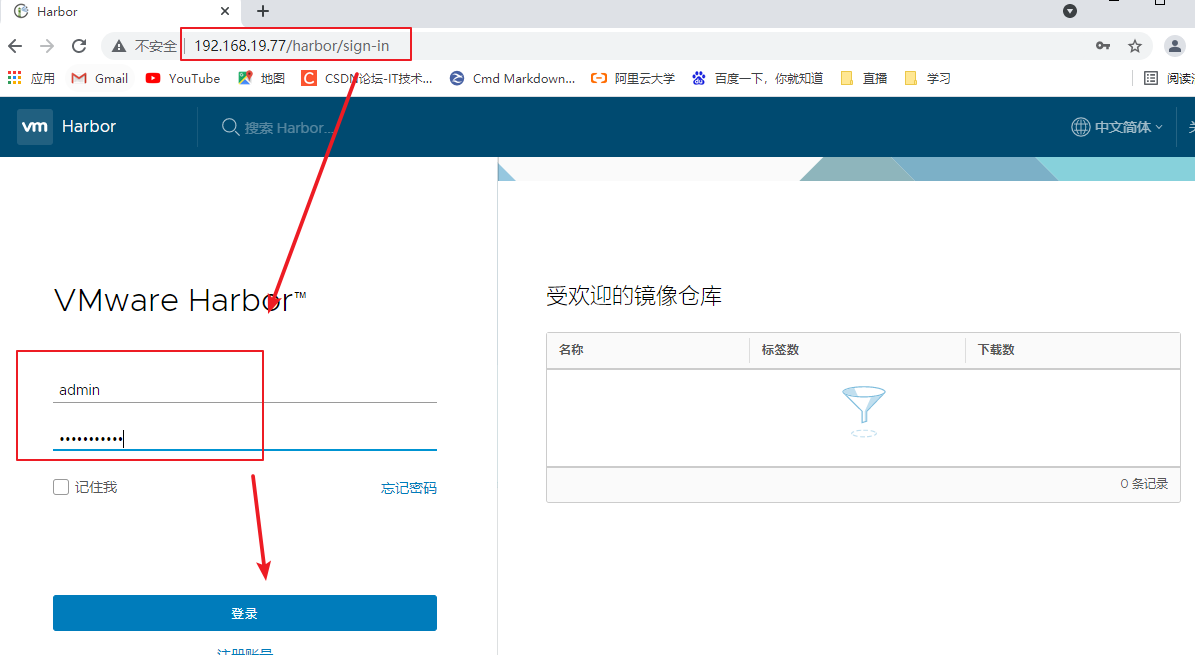This screenshot has width=1195, height=655.
Task: Click the address bar URL
Action: pos(291,46)
